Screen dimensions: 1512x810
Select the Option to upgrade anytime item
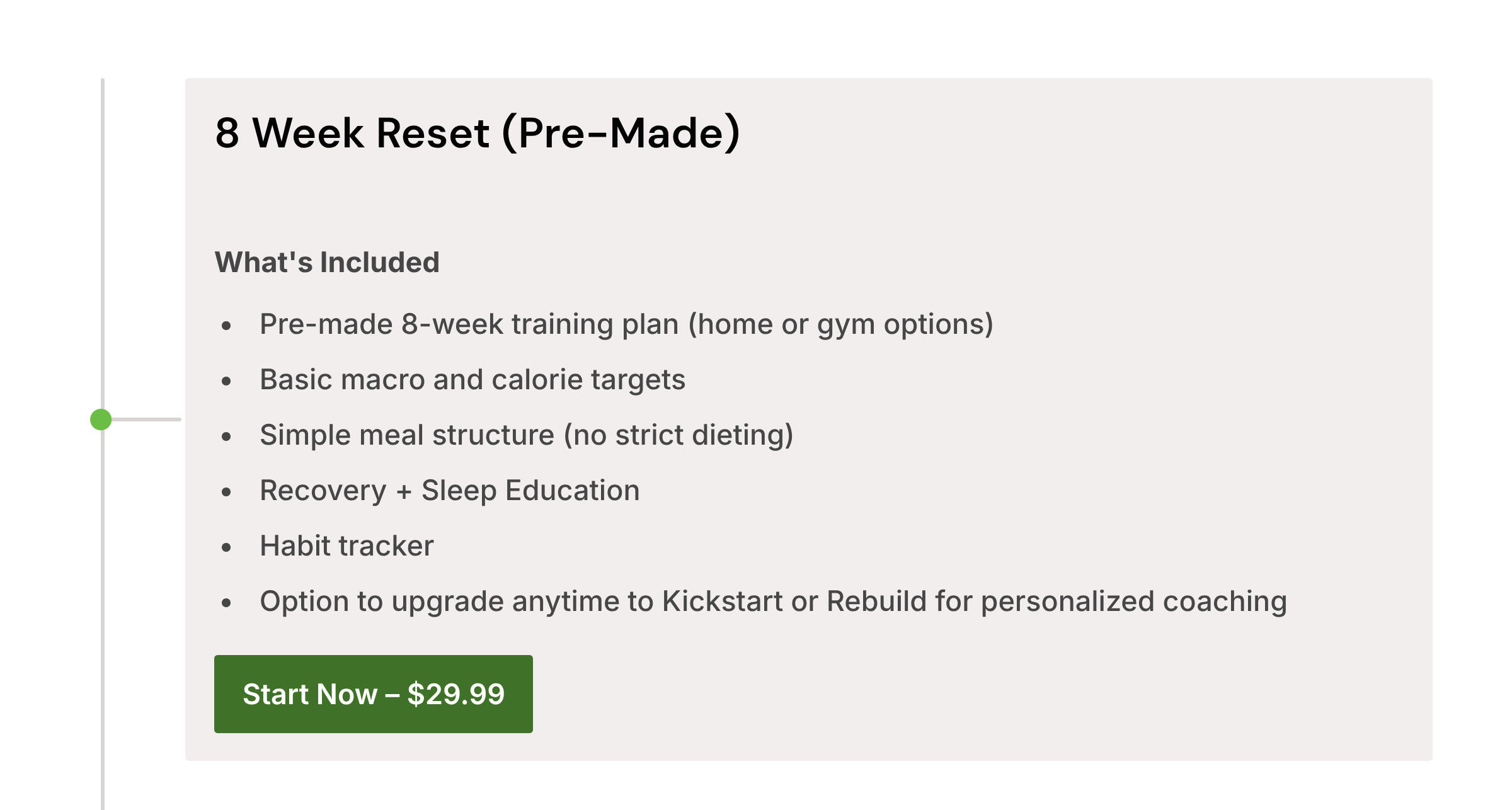pyautogui.click(x=773, y=602)
